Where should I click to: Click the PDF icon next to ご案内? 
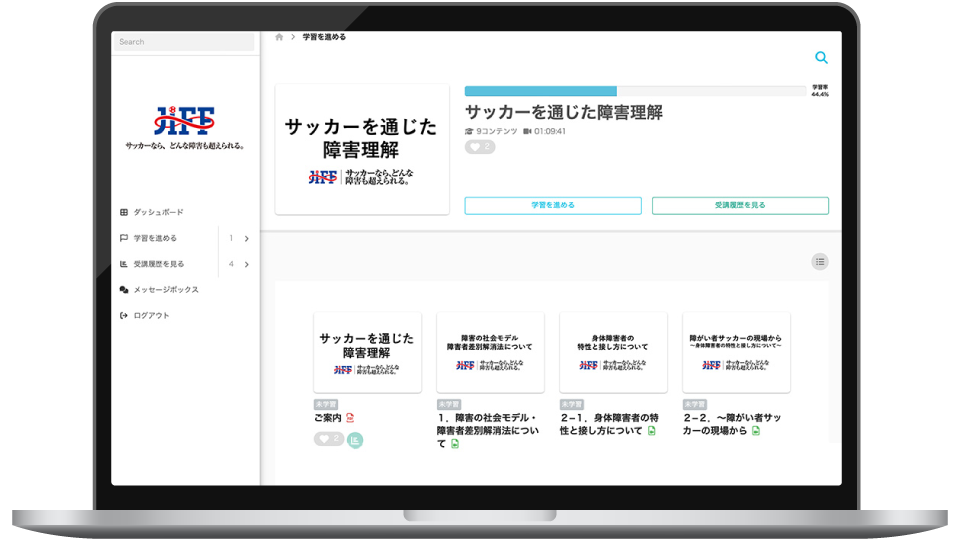coord(350,418)
